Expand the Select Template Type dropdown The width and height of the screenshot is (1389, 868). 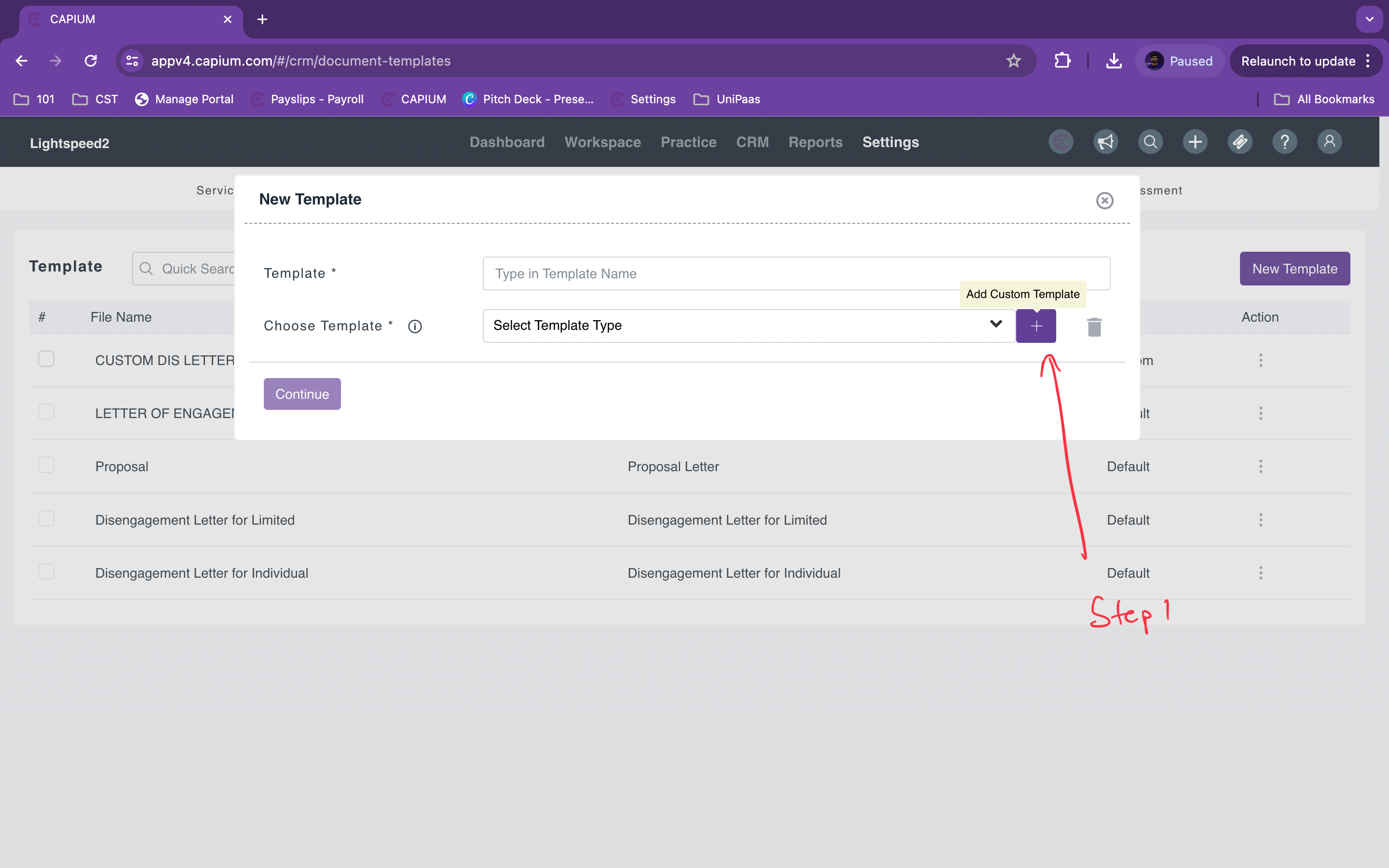[x=749, y=325]
